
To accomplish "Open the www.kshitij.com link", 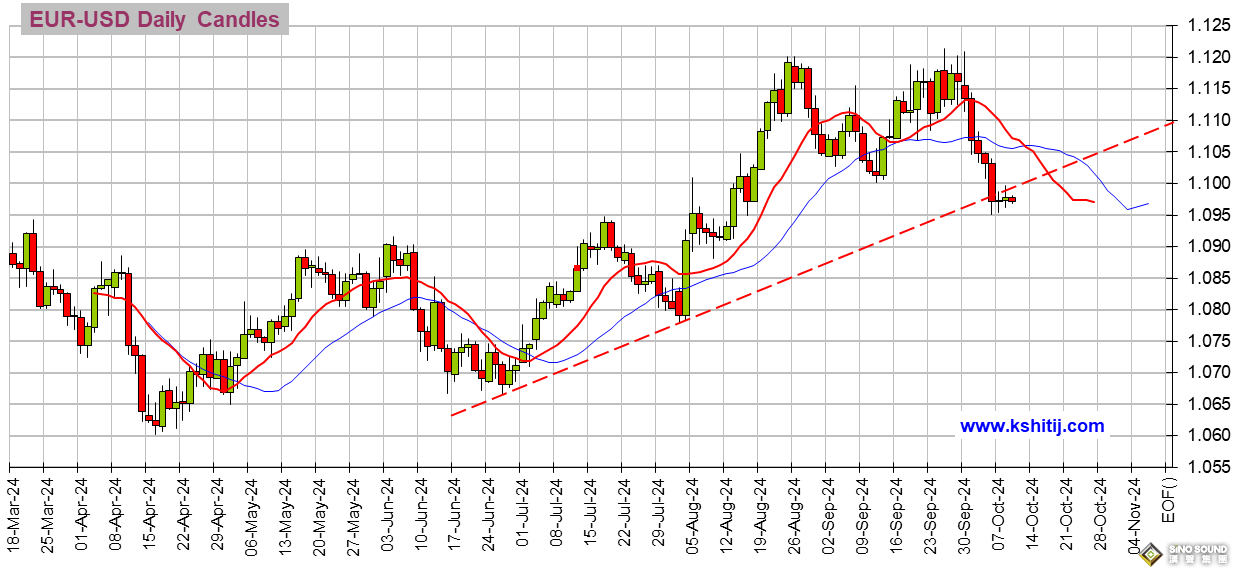I will click(x=1032, y=426).
